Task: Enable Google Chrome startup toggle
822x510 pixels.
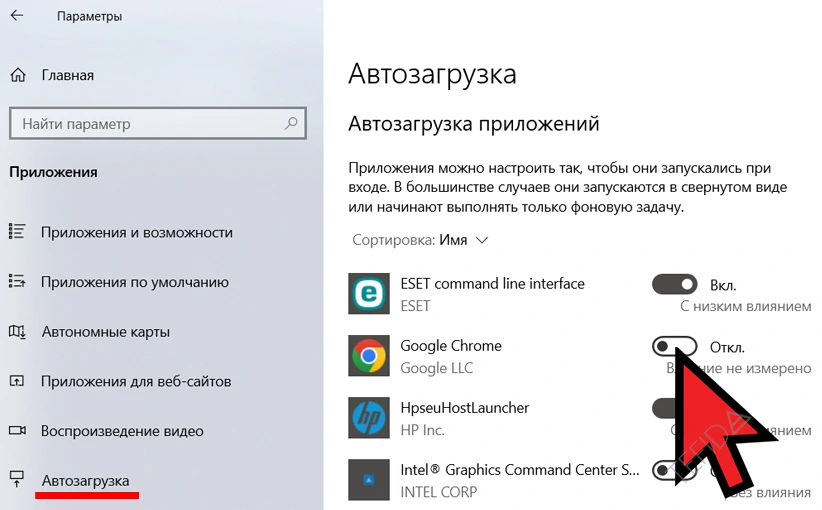Action: (x=675, y=346)
